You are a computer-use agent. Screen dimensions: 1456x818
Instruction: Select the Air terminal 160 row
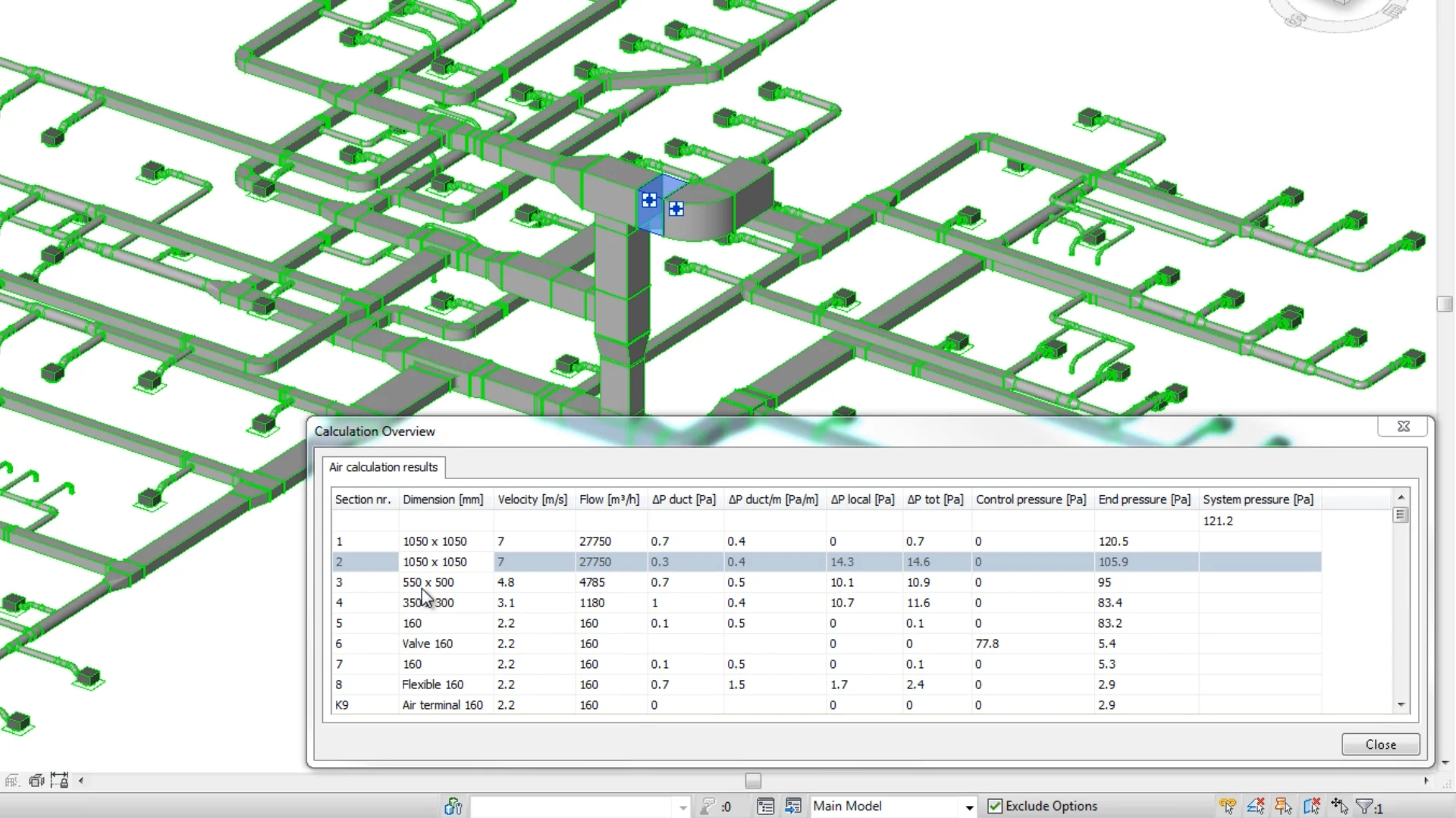tap(827, 705)
